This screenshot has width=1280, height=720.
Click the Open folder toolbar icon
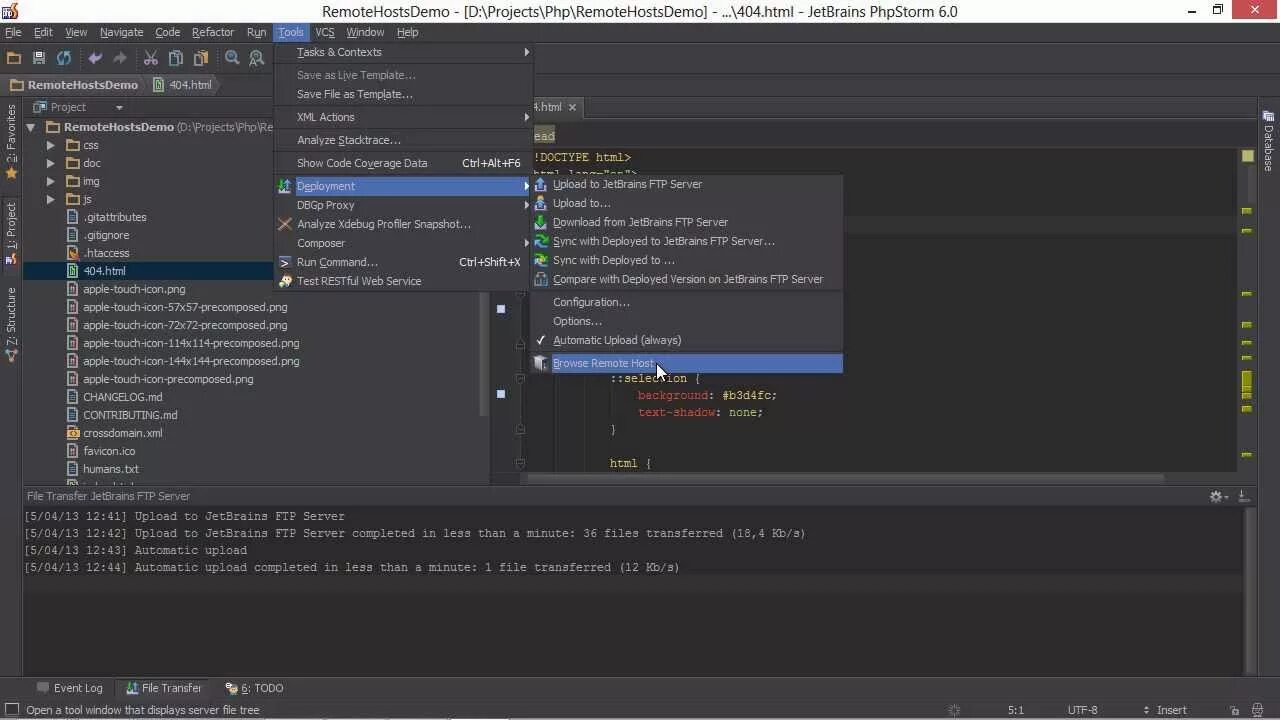(x=14, y=59)
